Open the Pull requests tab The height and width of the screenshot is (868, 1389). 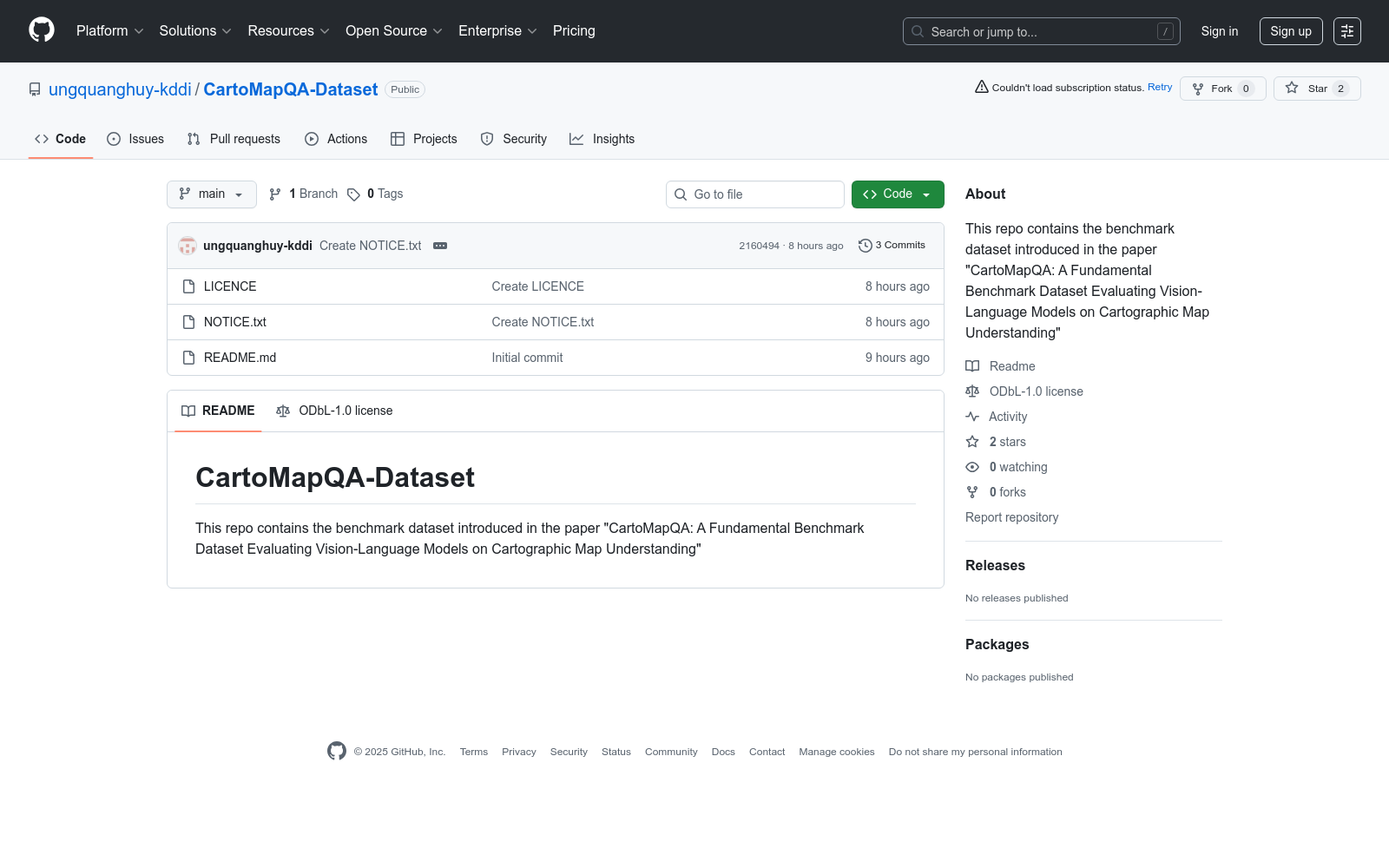[234, 139]
